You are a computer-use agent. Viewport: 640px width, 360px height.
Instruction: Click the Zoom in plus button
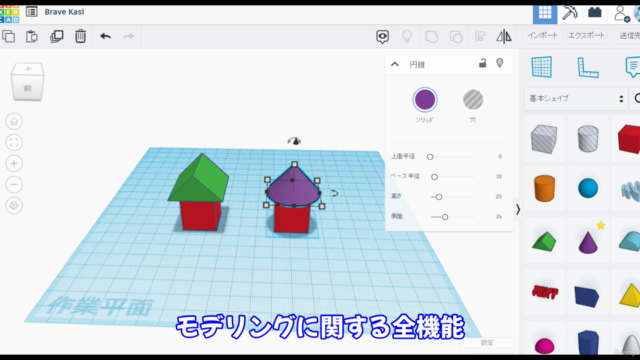(14, 163)
